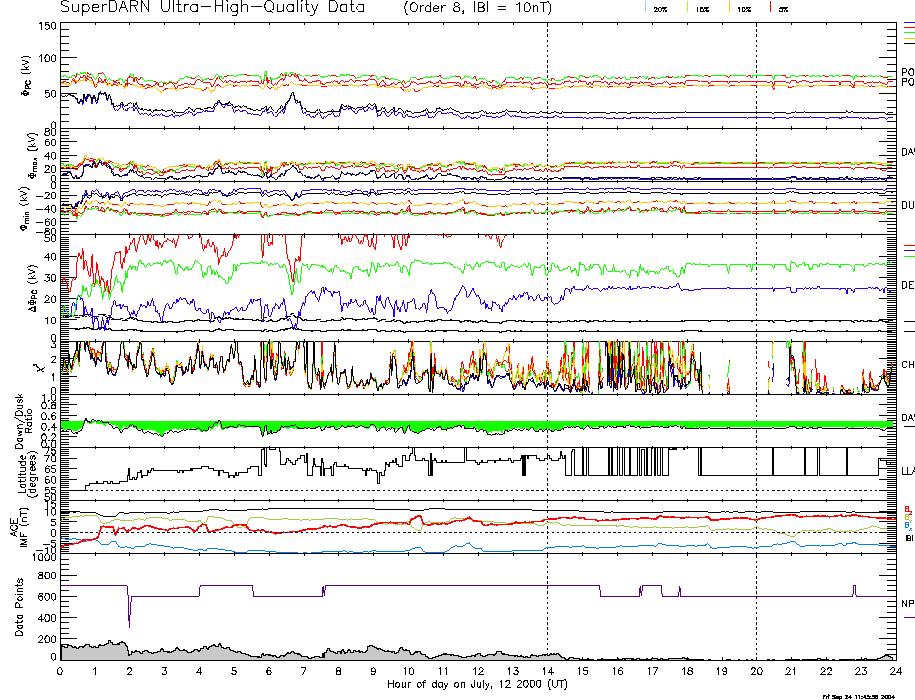Click the hour 6 tick label on x-axis
The height and width of the screenshot is (700, 915).
click(x=269, y=672)
